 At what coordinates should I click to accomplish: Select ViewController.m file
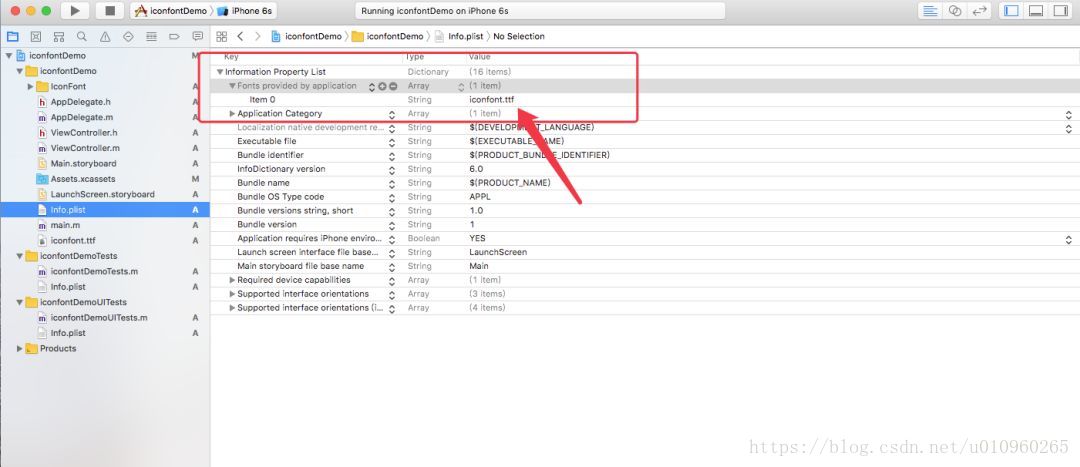(85, 148)
